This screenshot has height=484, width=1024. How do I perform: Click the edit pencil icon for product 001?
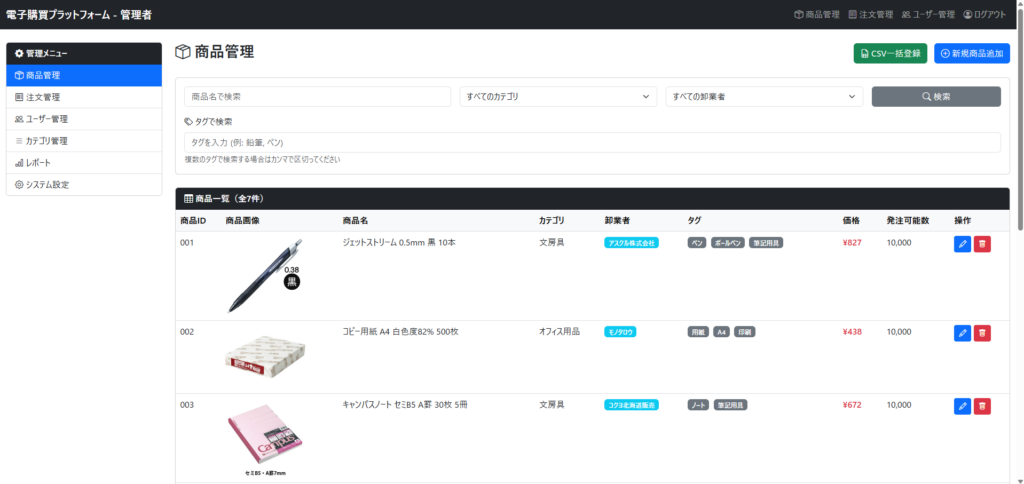962,244
